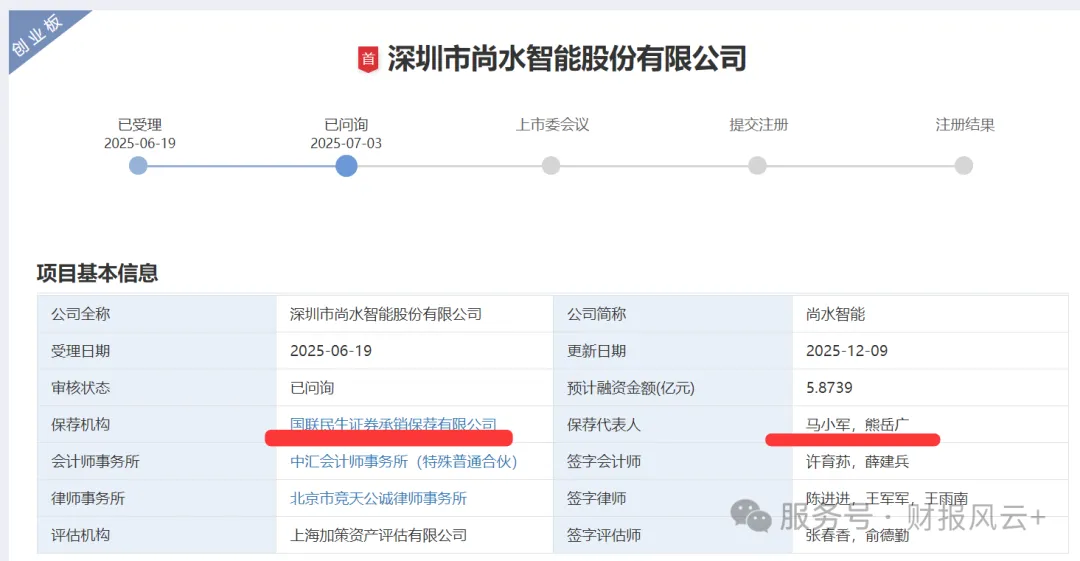Click the page title 深圳市尚水智能股份有限公司
The image size is (1080, 561).
pos(567,59)
